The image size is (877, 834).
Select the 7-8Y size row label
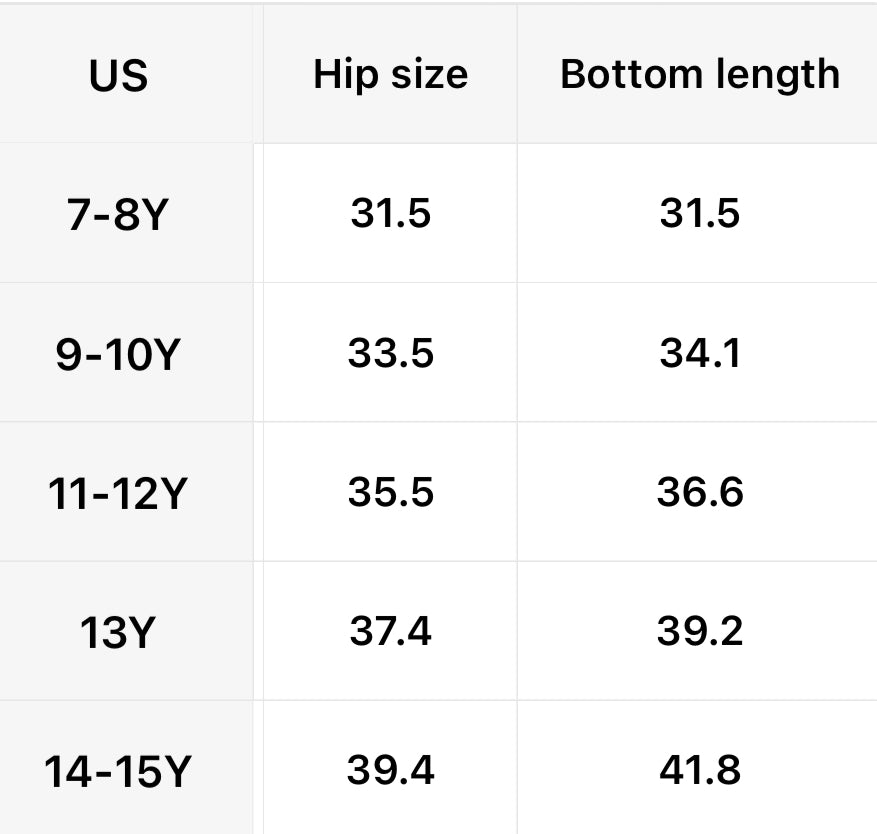tap(116, 214)
